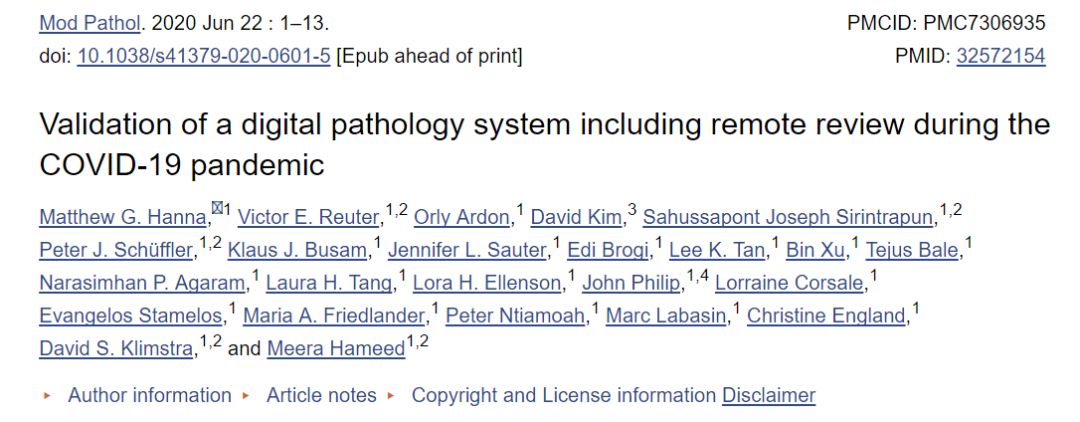Open PMID 32572154 link
The height and width of the screenshot is (422, 1080).
coord(1000,56)
